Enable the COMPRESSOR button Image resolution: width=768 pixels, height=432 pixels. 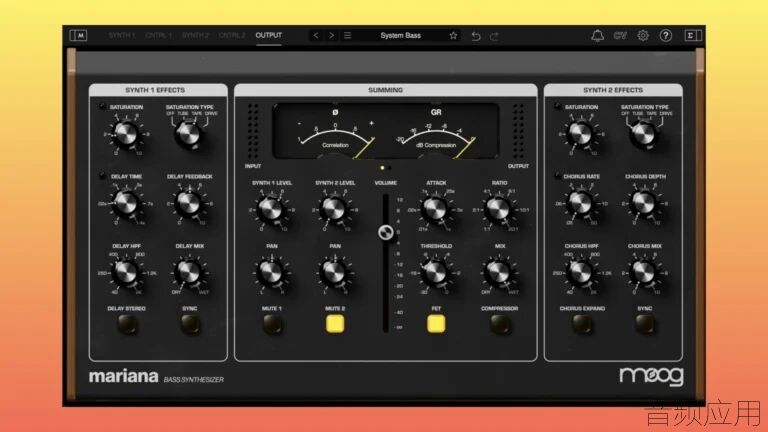(499, 324)
